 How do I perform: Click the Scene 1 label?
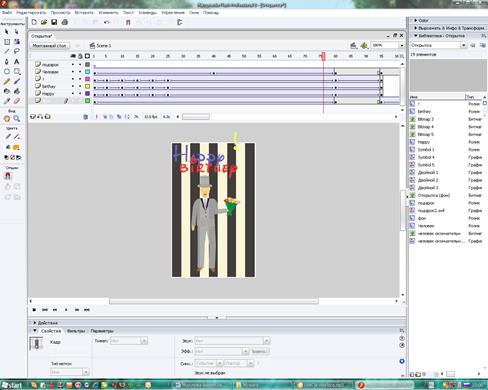pyautogui.click(x=104, y=46)
